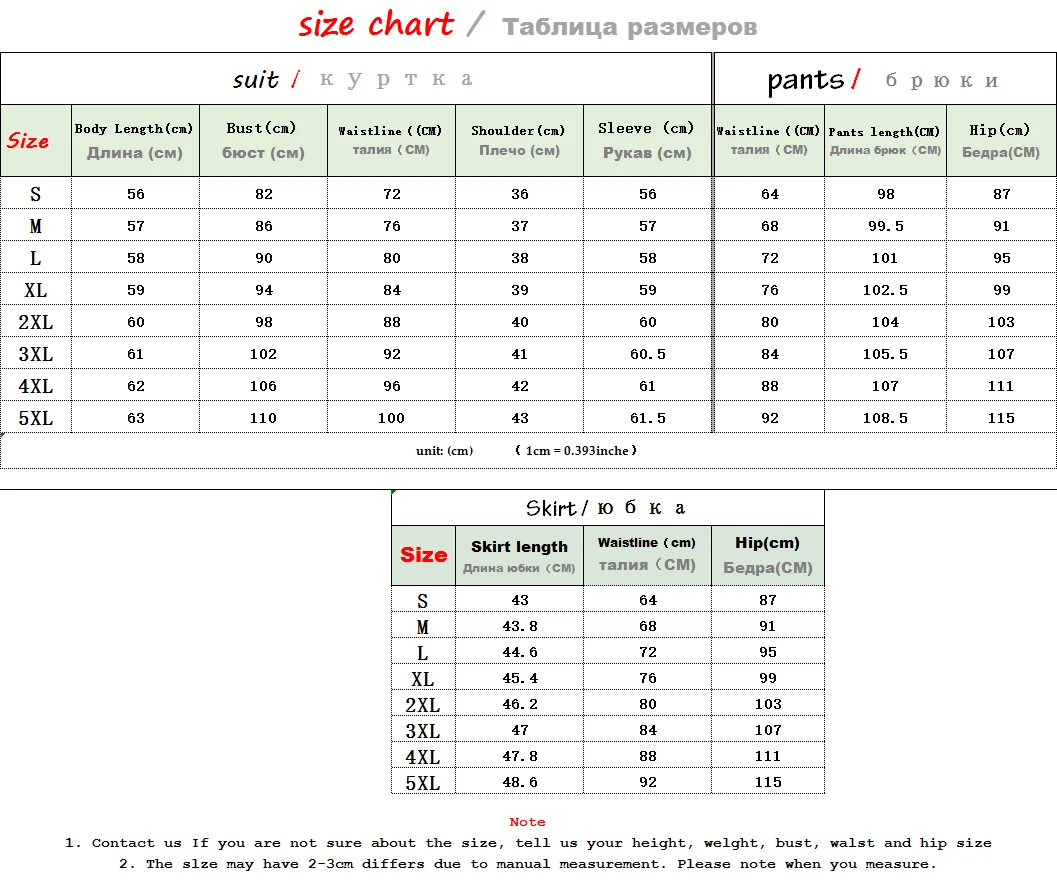The width and height of the screenshot is (1057, 891).
Task: Click suit waistline value '100' for size 5XL
Action: [x=391, y=419]
